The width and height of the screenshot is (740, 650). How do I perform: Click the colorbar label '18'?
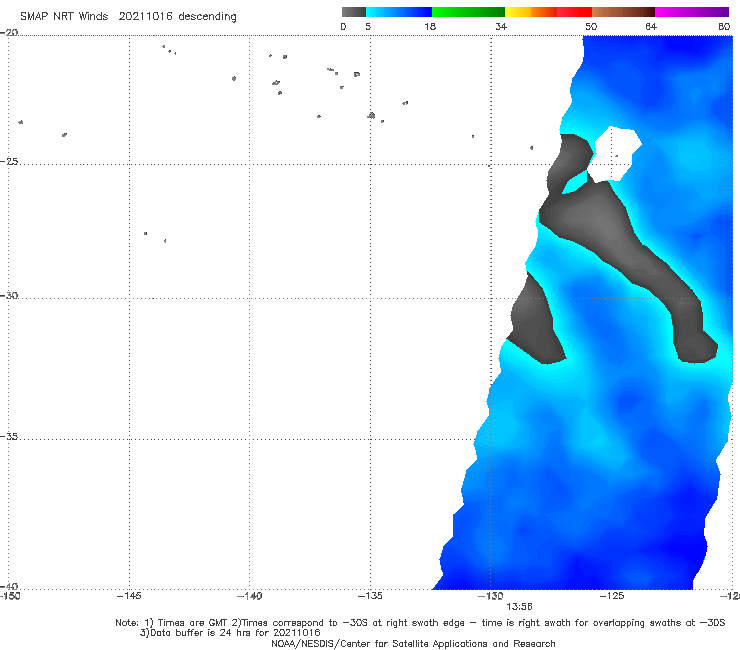click(430, 27)
